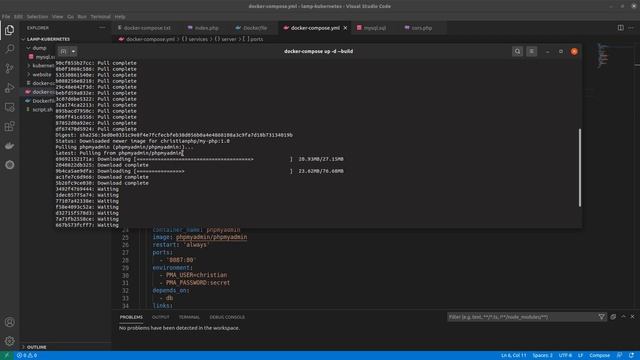Click errors and warnings count in status bar

point(27,355)
